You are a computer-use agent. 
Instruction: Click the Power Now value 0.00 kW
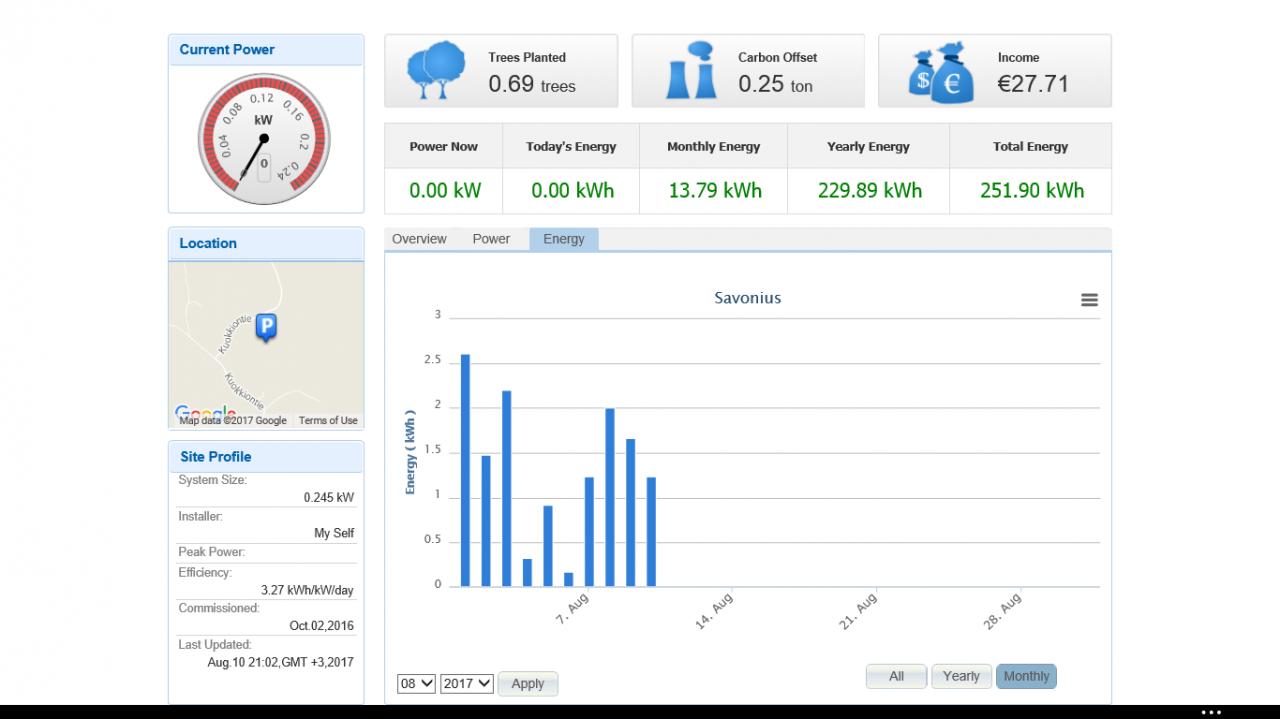pos(445,190)
